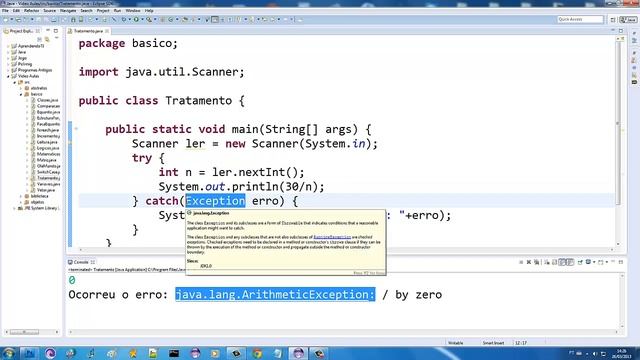Click the New wizard icon in toolbar
The height and width of the screenshot is (360, 640).
point(5,19)
